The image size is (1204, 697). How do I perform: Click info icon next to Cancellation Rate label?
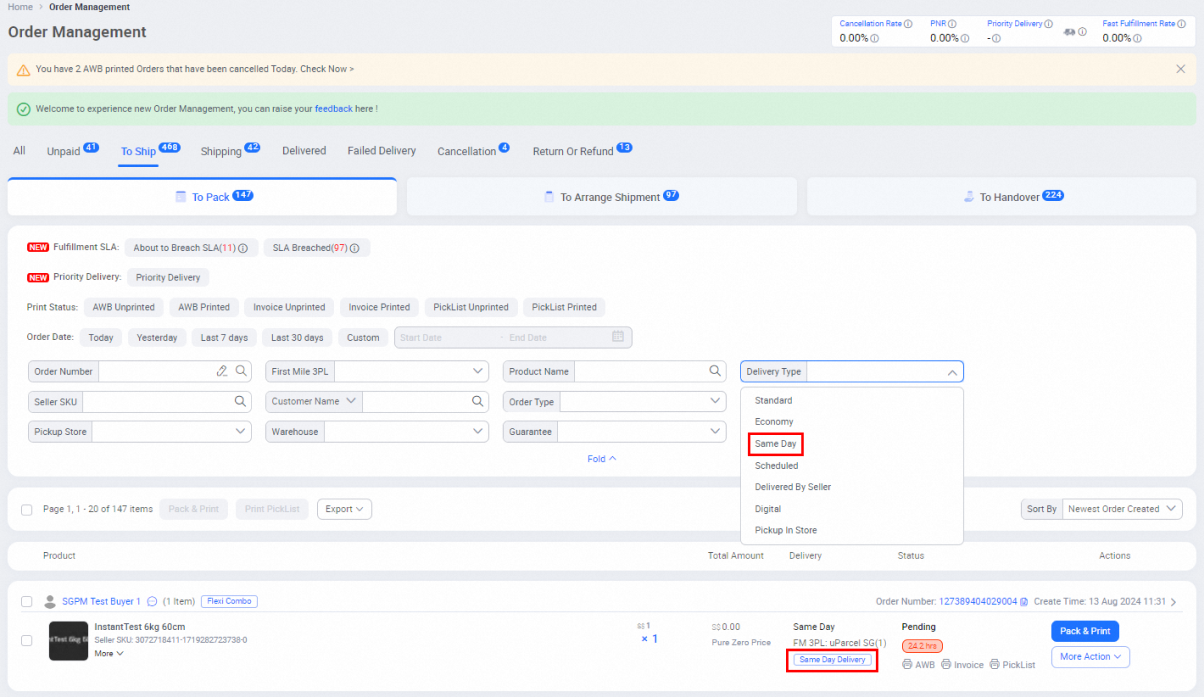908,24
